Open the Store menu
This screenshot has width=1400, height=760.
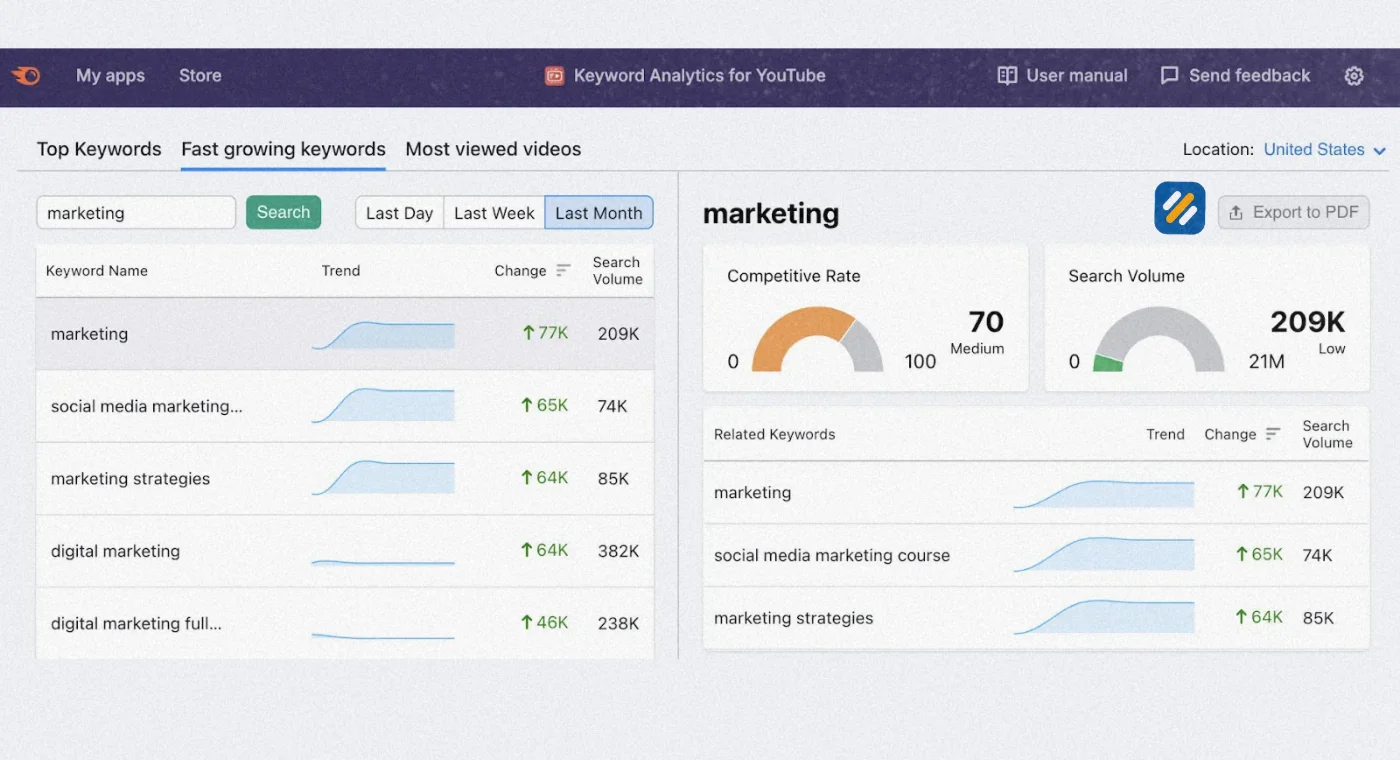pyautogui.click(x=200, y=76)
